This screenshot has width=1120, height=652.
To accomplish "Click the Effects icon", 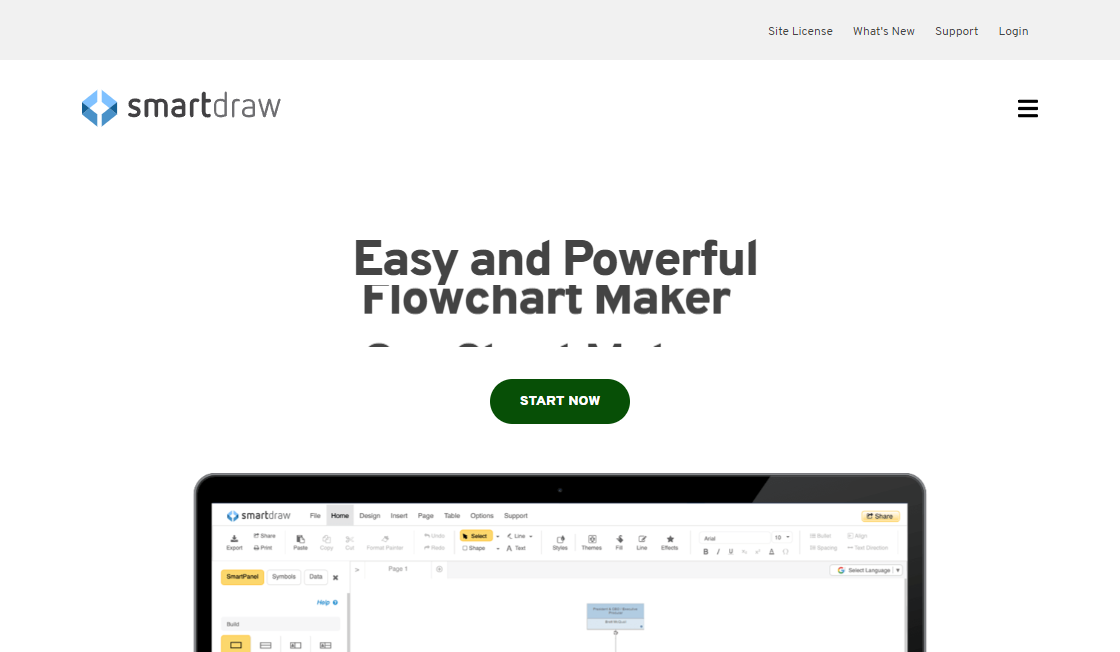I will [x=671, y=541].
